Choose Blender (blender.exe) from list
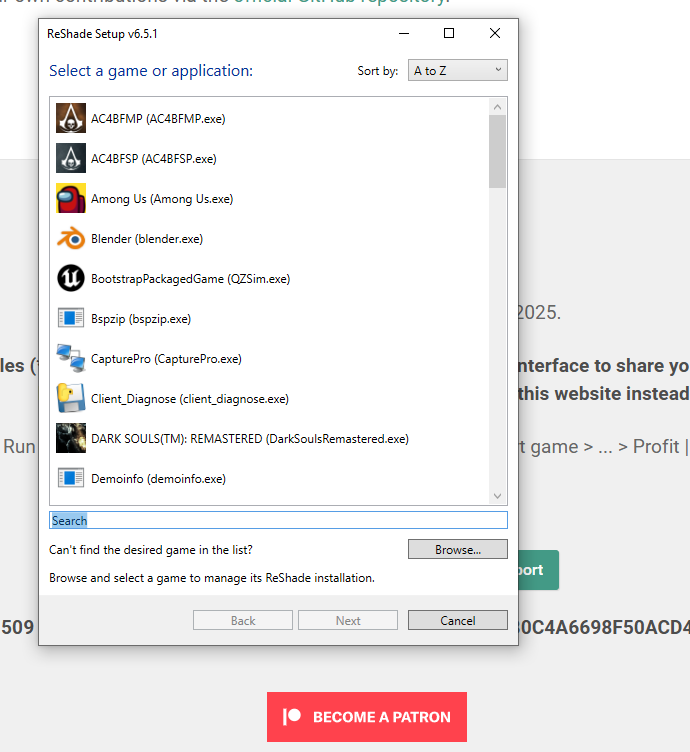 point(269,238)
